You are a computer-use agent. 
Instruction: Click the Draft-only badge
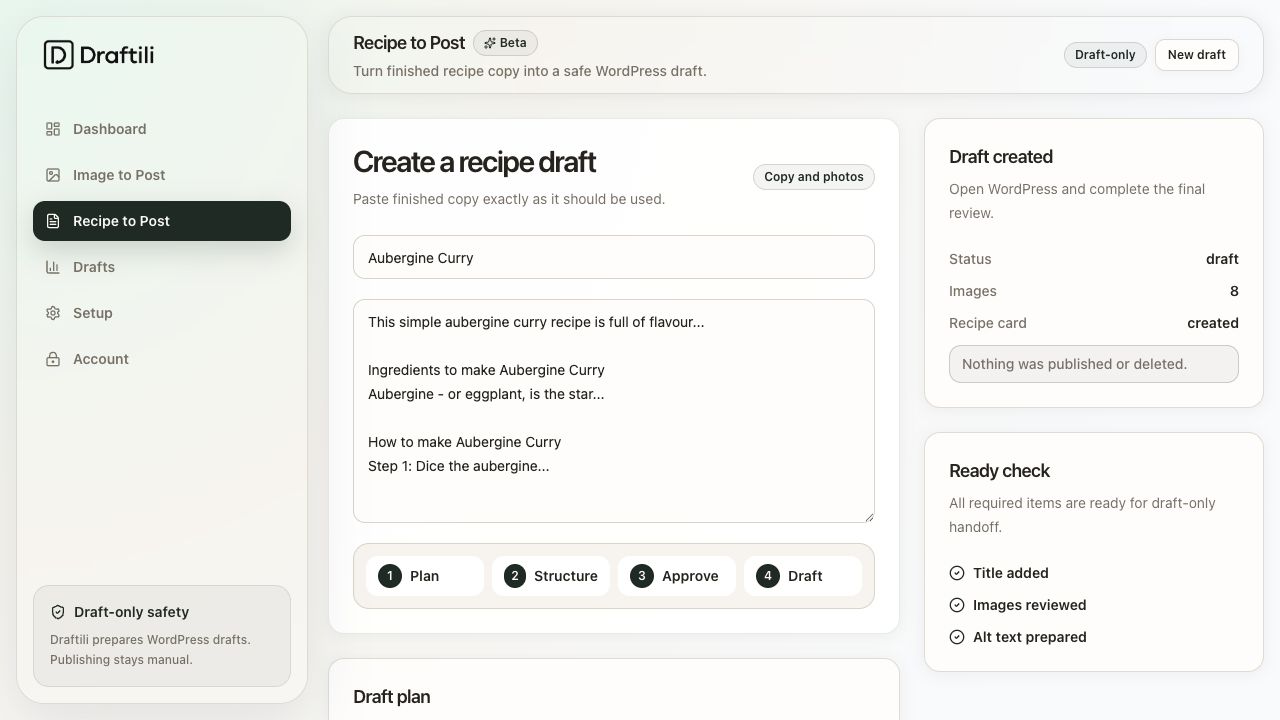point(1105,55)
